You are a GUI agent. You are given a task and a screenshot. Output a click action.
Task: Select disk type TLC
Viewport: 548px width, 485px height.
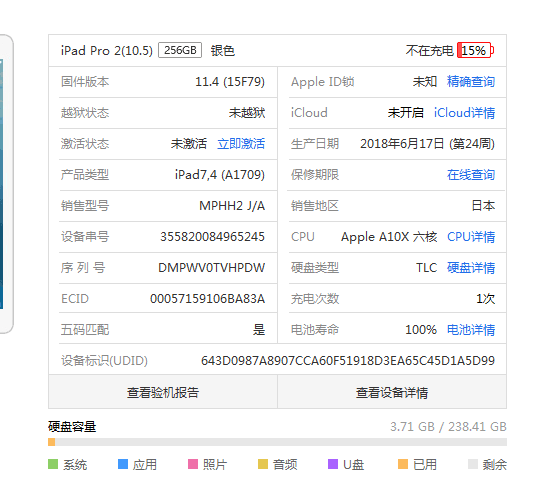pyautogui.click(x=426, y=268)
